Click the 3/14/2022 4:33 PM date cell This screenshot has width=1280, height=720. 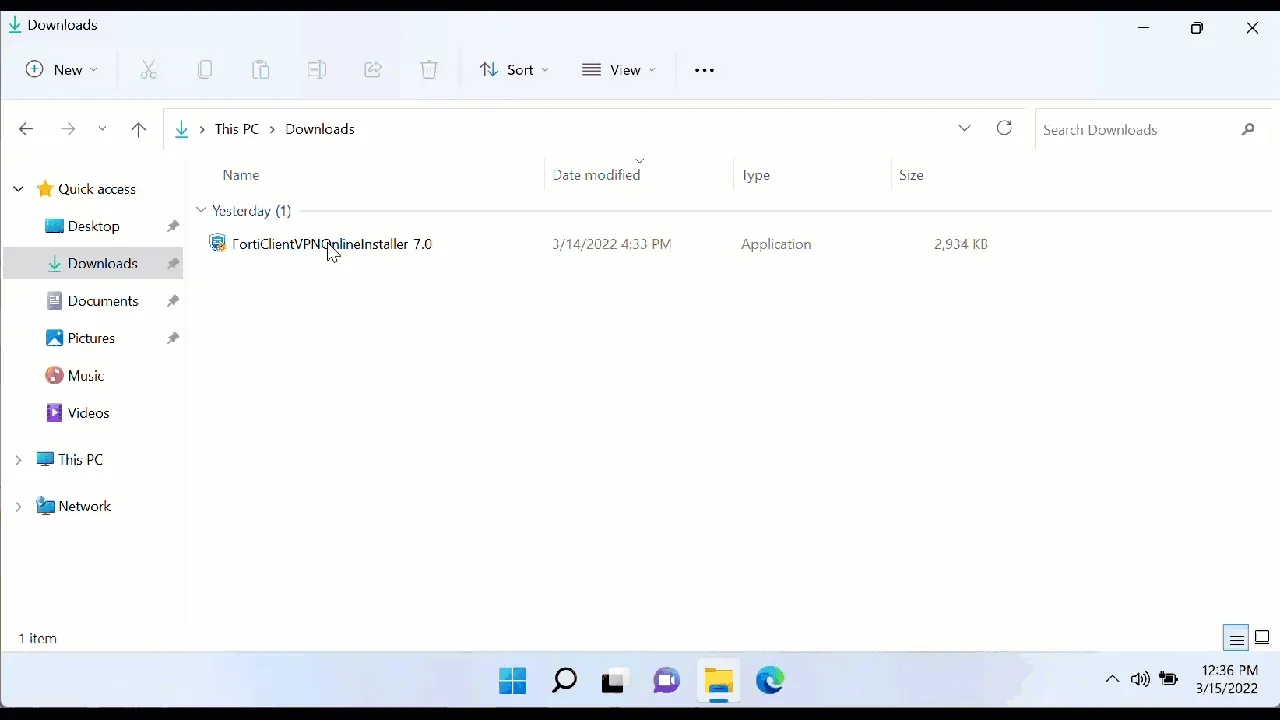point(612,244)
